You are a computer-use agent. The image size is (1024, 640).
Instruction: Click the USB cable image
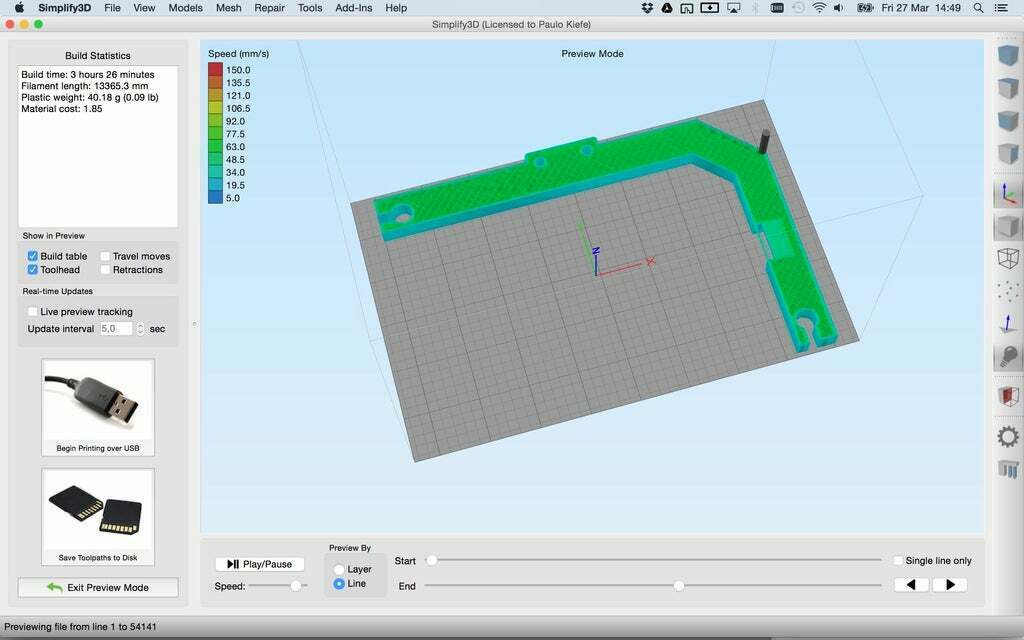point(98,400)
